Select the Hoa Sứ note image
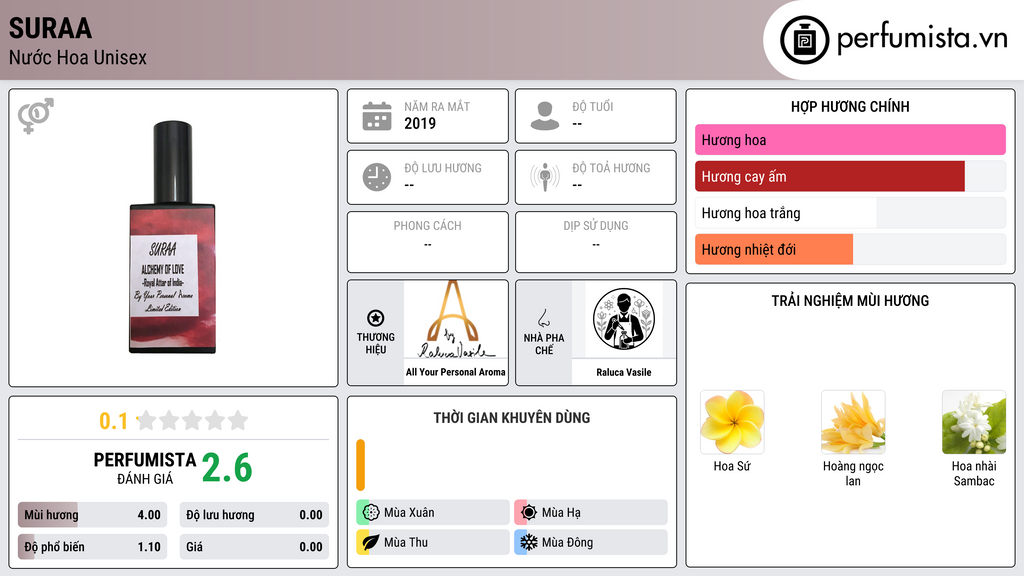Screen dimensions: 1024x576 [x=732, y=423]
